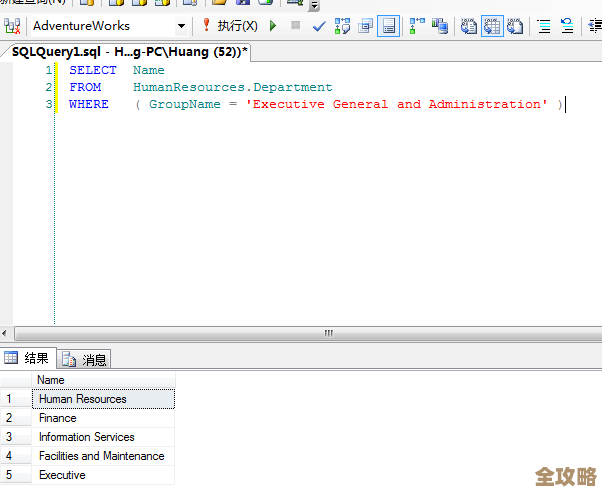
Task: Click the 执行(X) execute button
Action: coord(230,26)
